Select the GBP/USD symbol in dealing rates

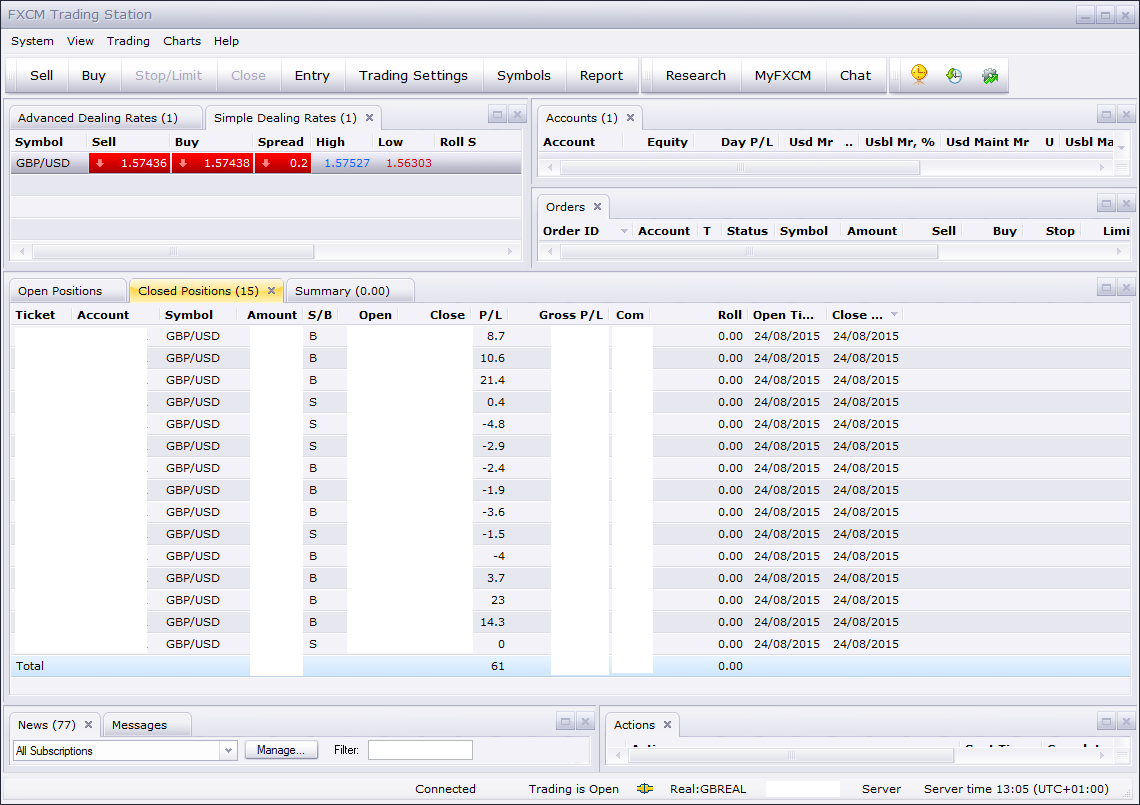click(x=43, y=163)
